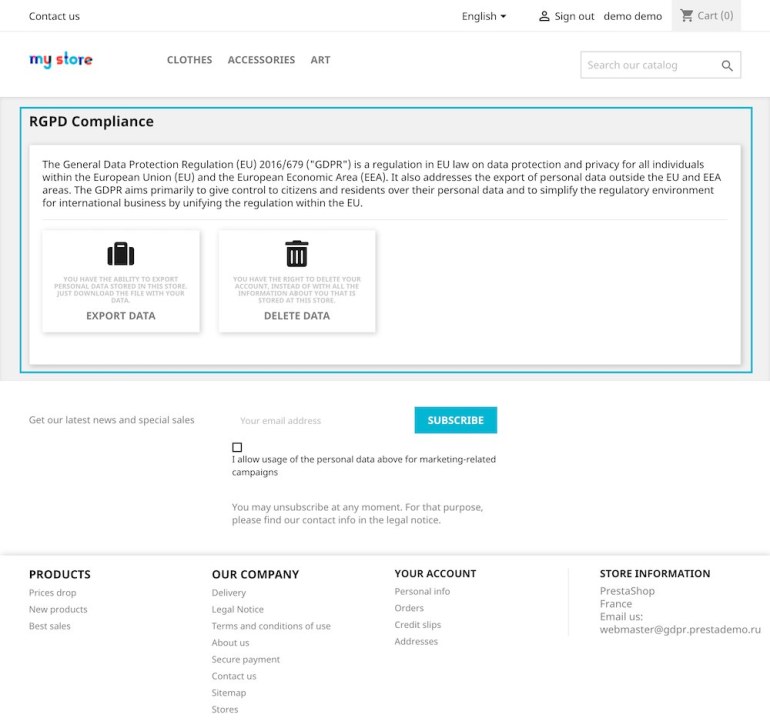Open the Addresses footer link
The width and height of the screenshot is (770, 728).
tap(416, 642)
